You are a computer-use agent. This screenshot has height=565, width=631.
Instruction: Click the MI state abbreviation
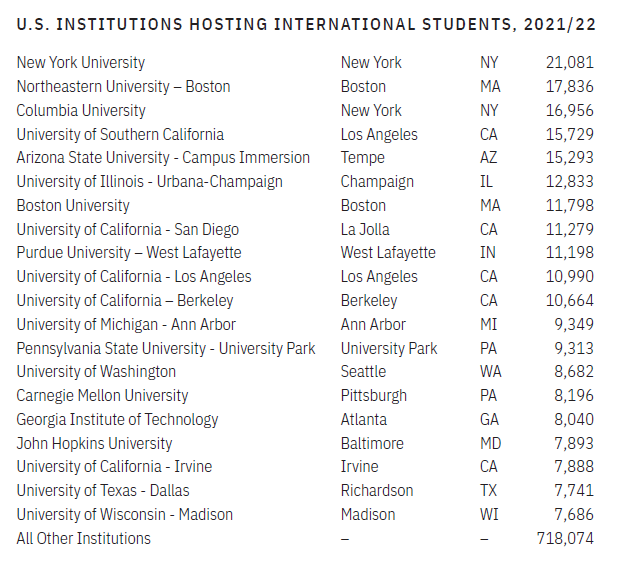point(489,325)
